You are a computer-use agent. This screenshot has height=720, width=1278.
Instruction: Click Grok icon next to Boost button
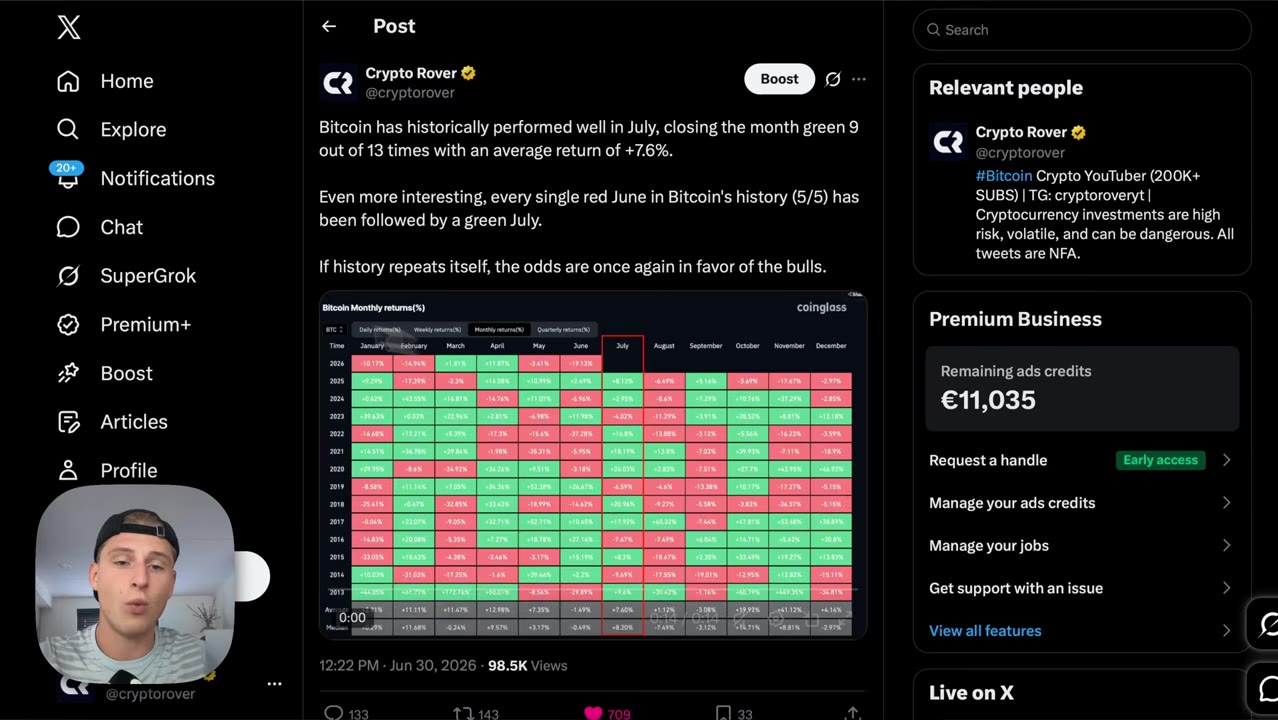833,79
